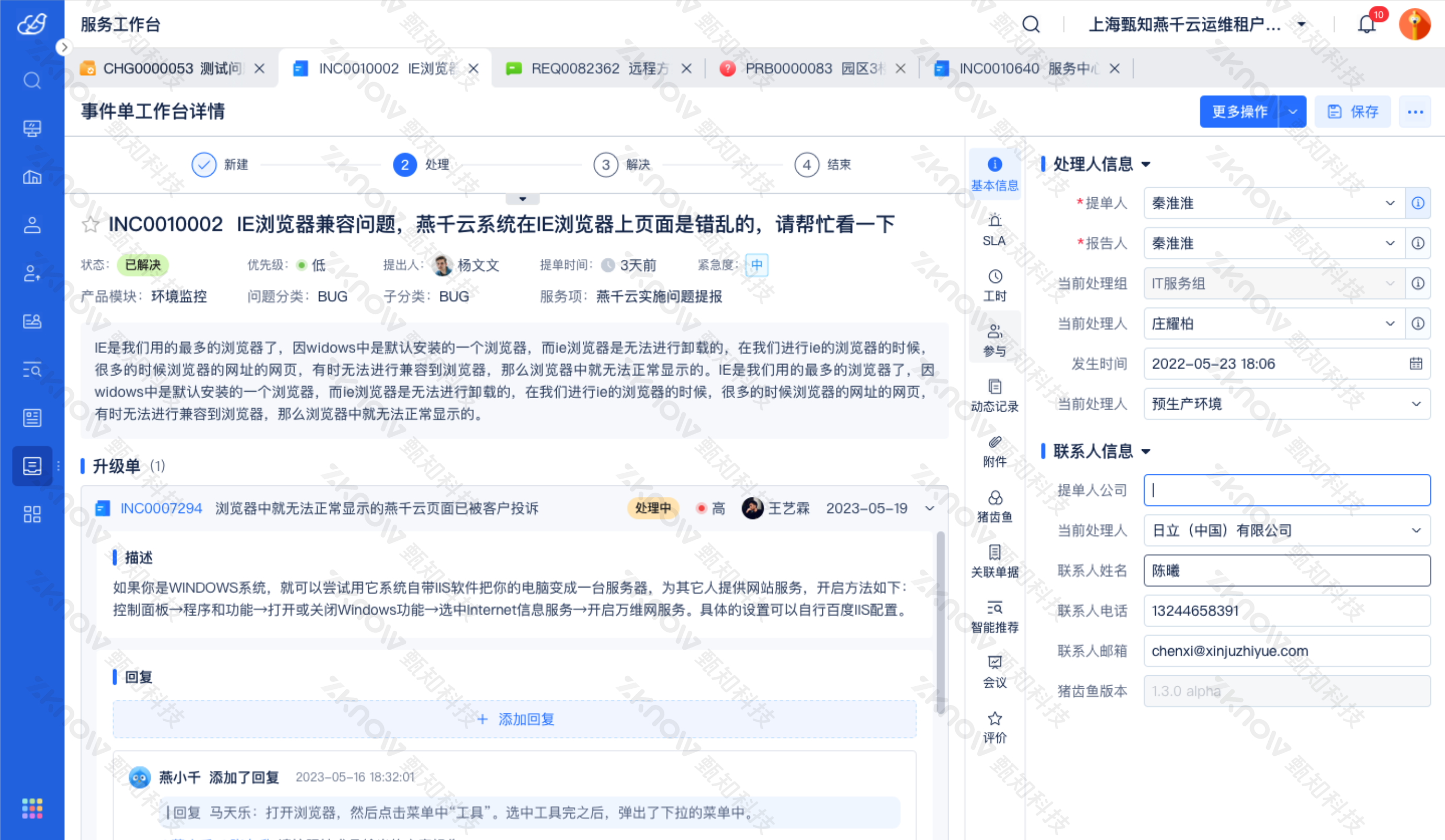View info icon beside 提单人 field
Image resolution: width=1445 pixels, height=840 pixels.
pyautogui.click(x=1417, y=203)
